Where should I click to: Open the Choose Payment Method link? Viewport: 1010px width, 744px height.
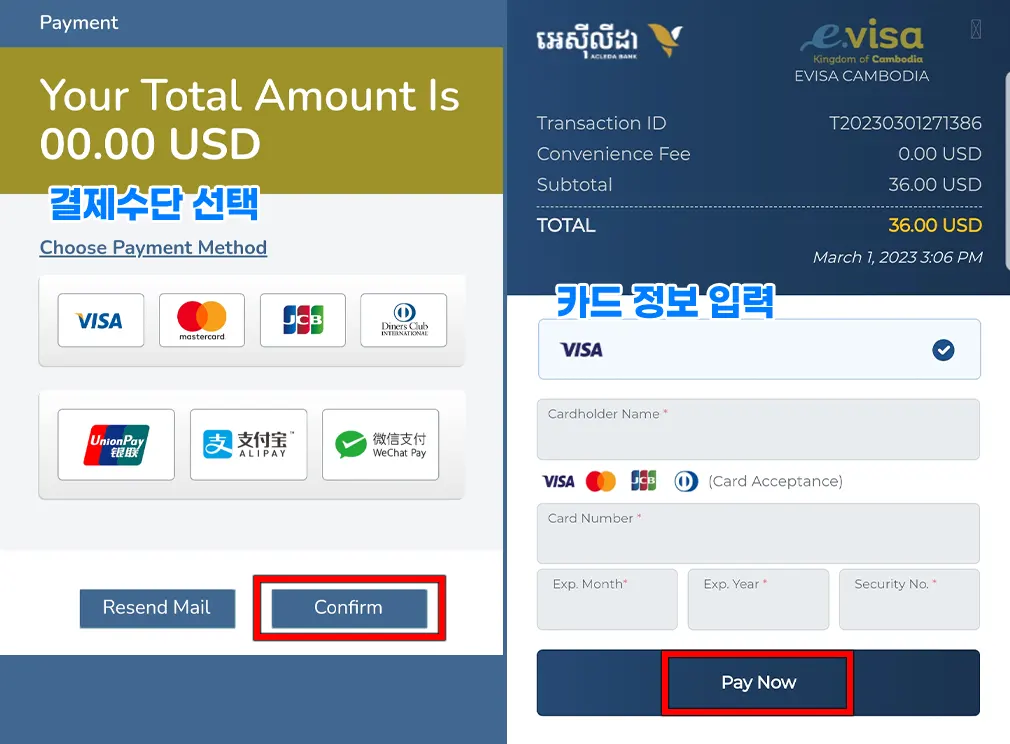[x=153, y=247]
